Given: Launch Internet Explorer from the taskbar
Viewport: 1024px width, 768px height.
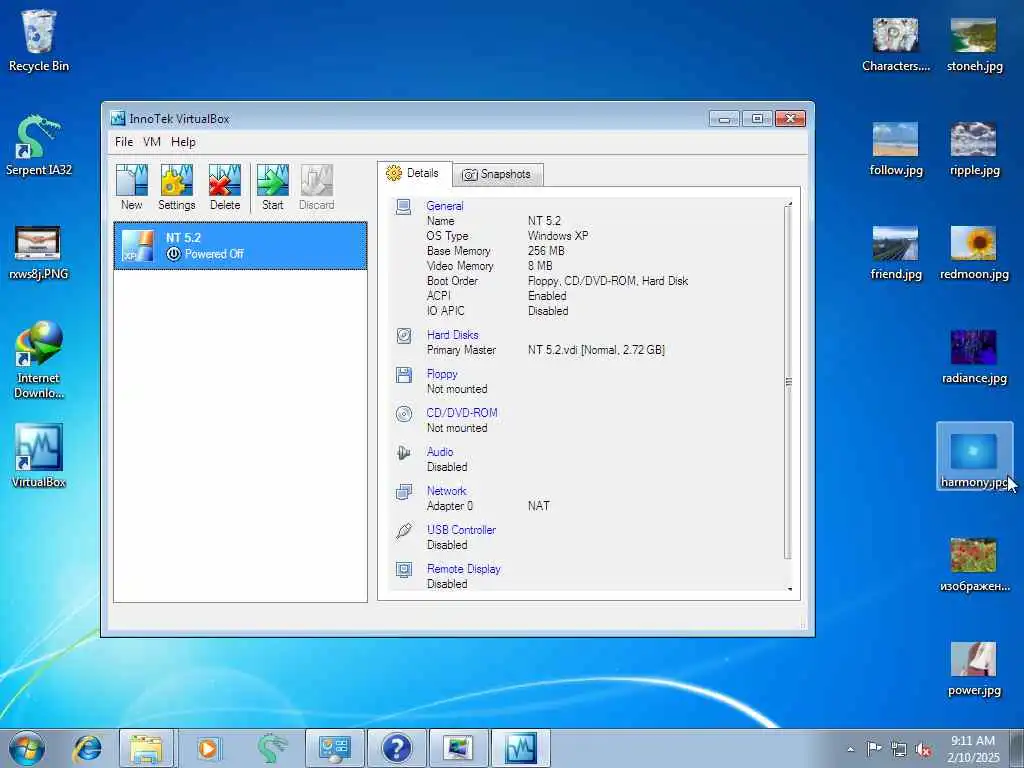Looking at the screenshot, I should (x=87, y=748).
